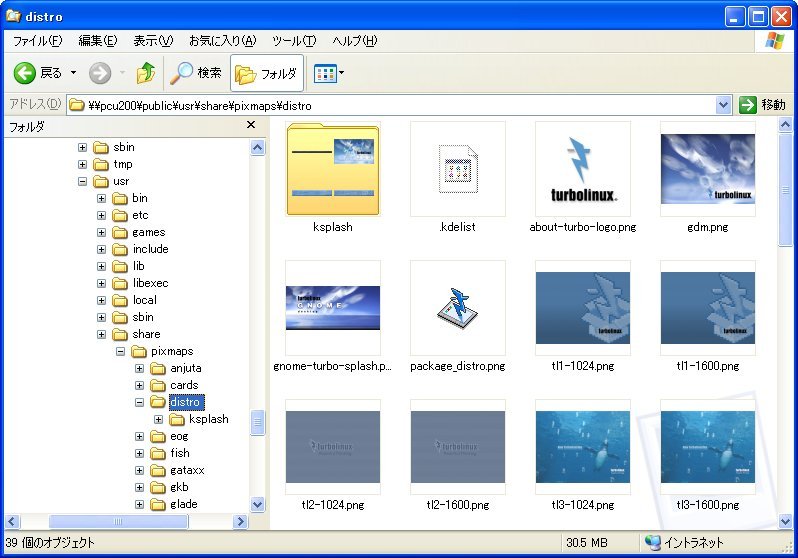Select the tl1-1600.png thumbnail

click(708, 308)
